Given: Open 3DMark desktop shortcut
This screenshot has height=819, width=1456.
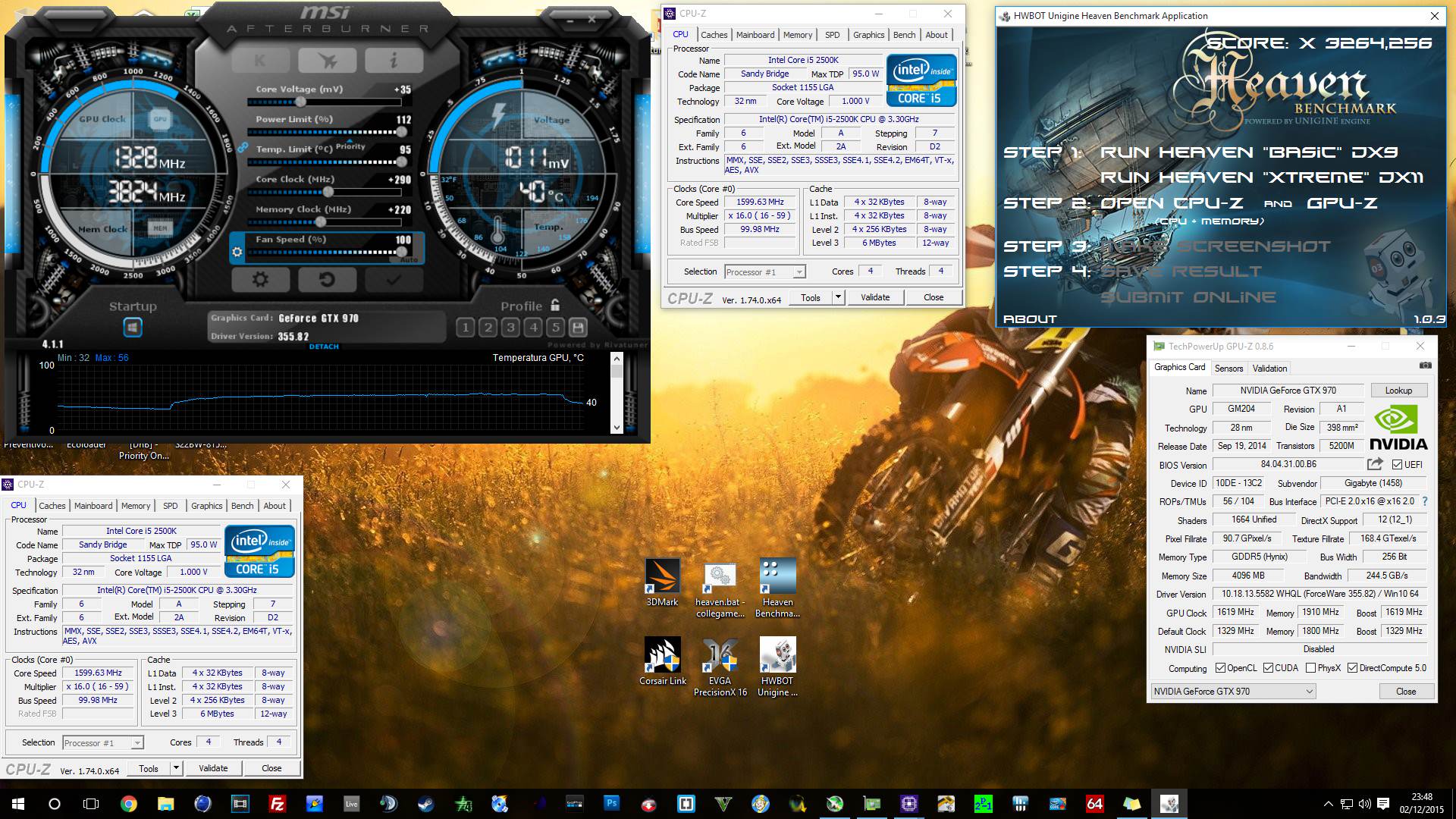Looking at the screenshot, I should 662,582.
